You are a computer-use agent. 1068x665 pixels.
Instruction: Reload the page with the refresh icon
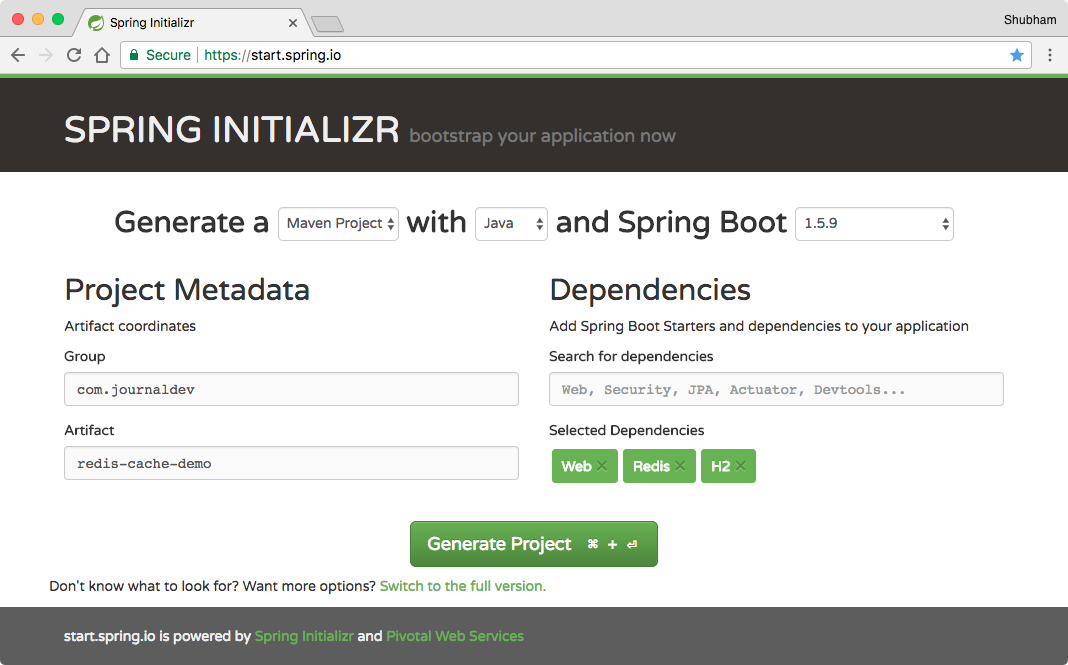74,55
